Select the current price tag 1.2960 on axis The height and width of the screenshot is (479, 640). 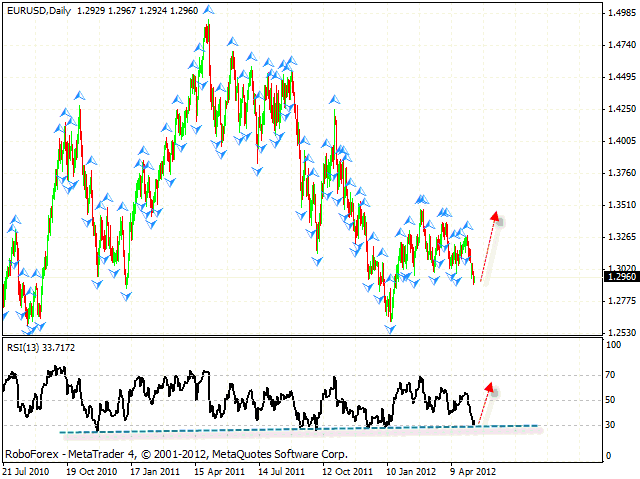click(618, 277)
